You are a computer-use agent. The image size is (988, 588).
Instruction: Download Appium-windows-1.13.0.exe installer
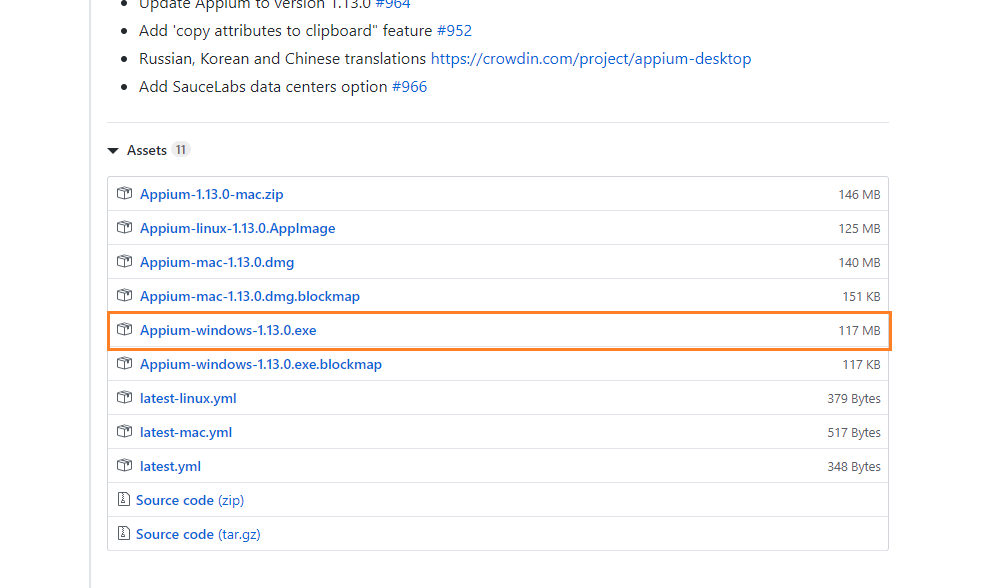click(x=228, y=330)
